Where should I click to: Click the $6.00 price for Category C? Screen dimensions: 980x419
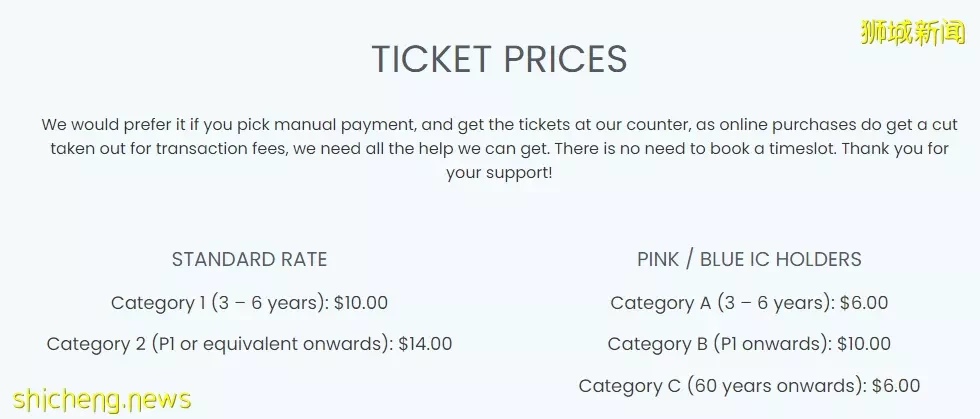tap(896, 386)
